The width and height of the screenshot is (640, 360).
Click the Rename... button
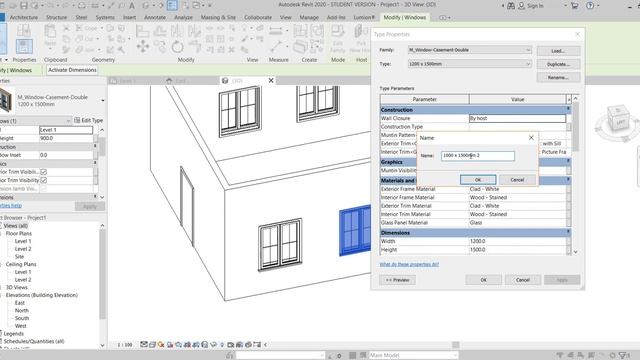(x=558, y=77)
